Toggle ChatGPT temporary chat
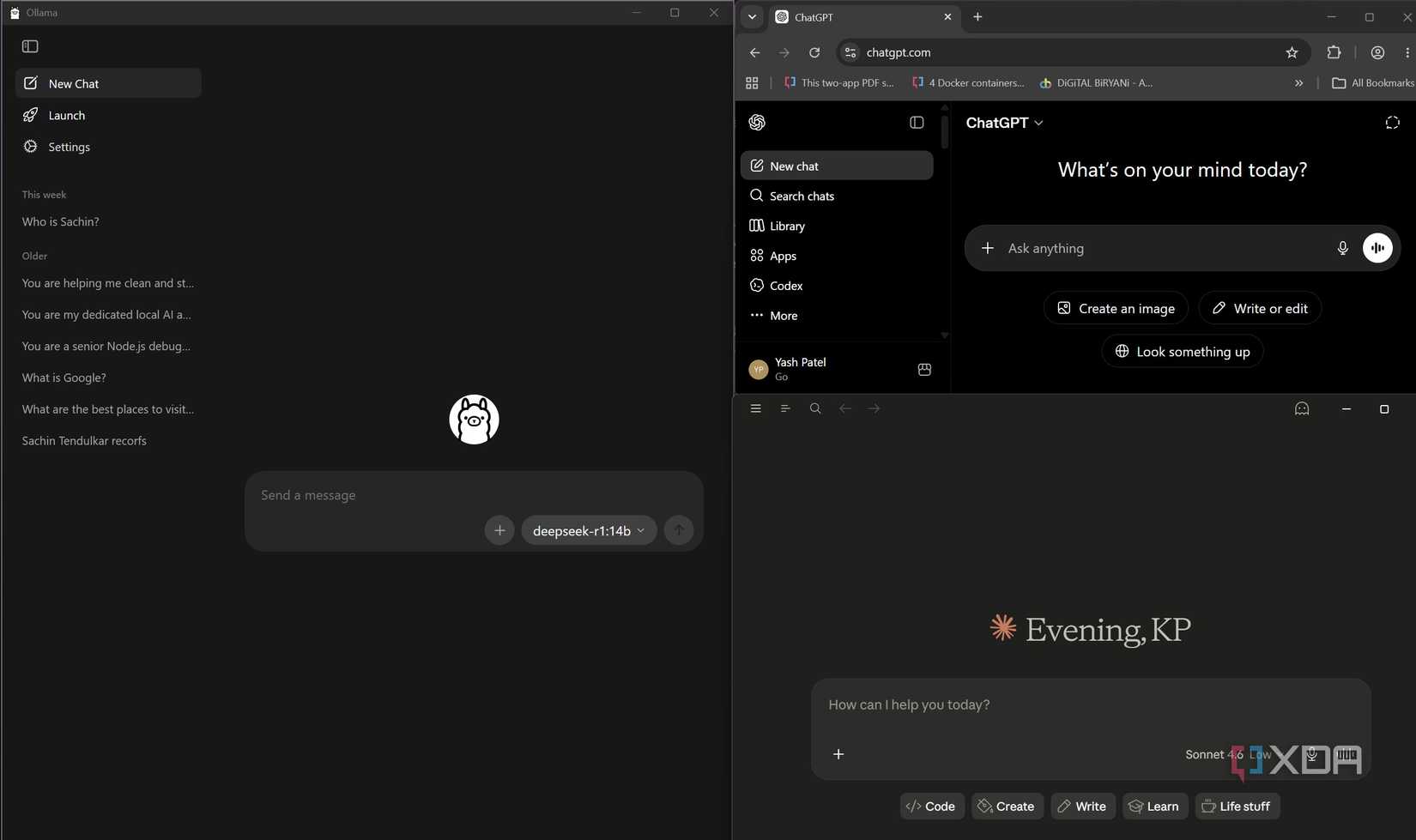The width and height of the screenshot is (1416, 840). coord(1392,123)
